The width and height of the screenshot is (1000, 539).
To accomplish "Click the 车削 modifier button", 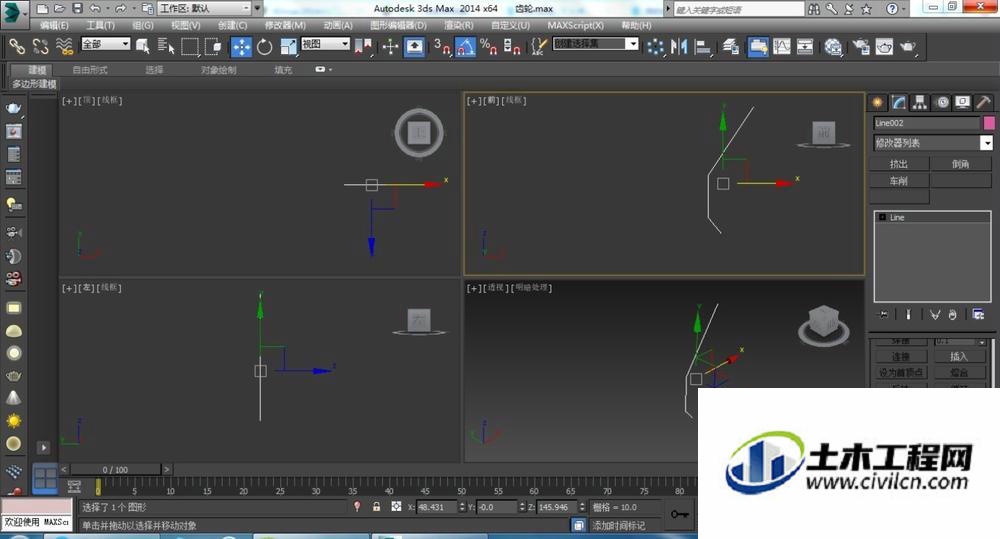I will (899, 181).
